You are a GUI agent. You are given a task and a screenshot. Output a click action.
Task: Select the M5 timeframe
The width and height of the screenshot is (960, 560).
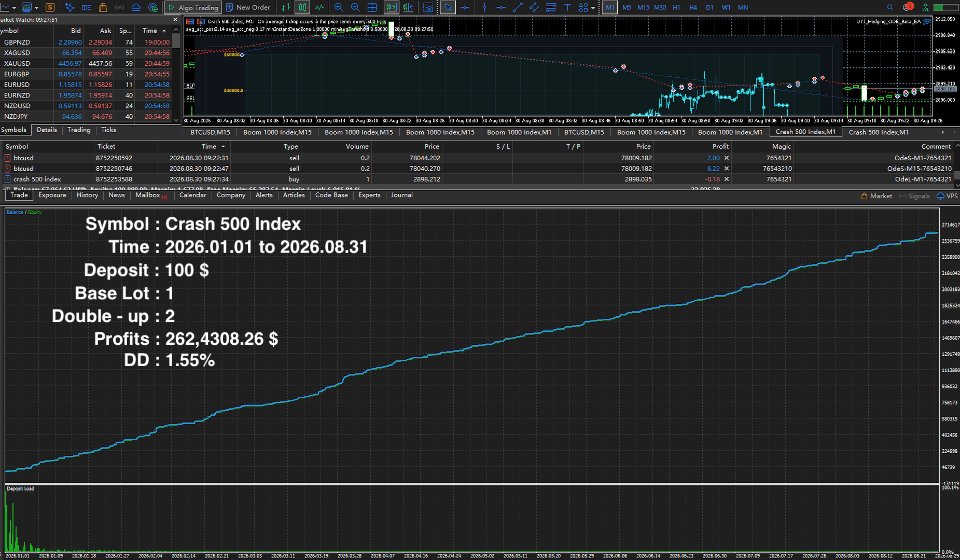[x=627, y=7]
